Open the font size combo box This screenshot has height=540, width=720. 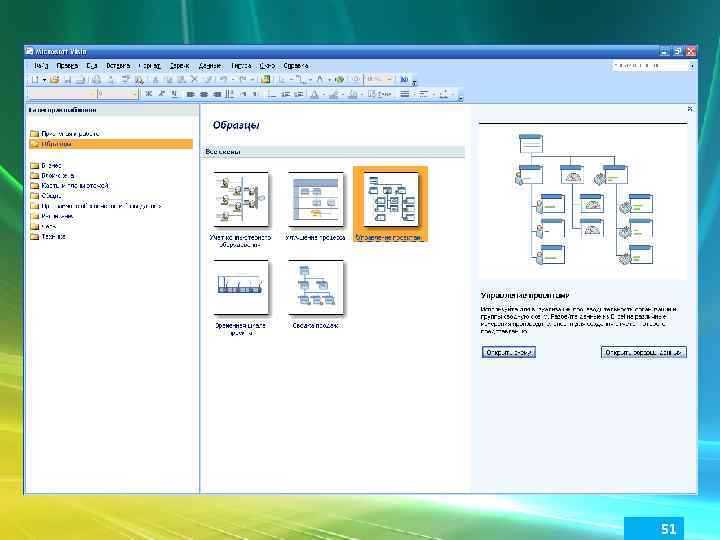click(118, 94)
